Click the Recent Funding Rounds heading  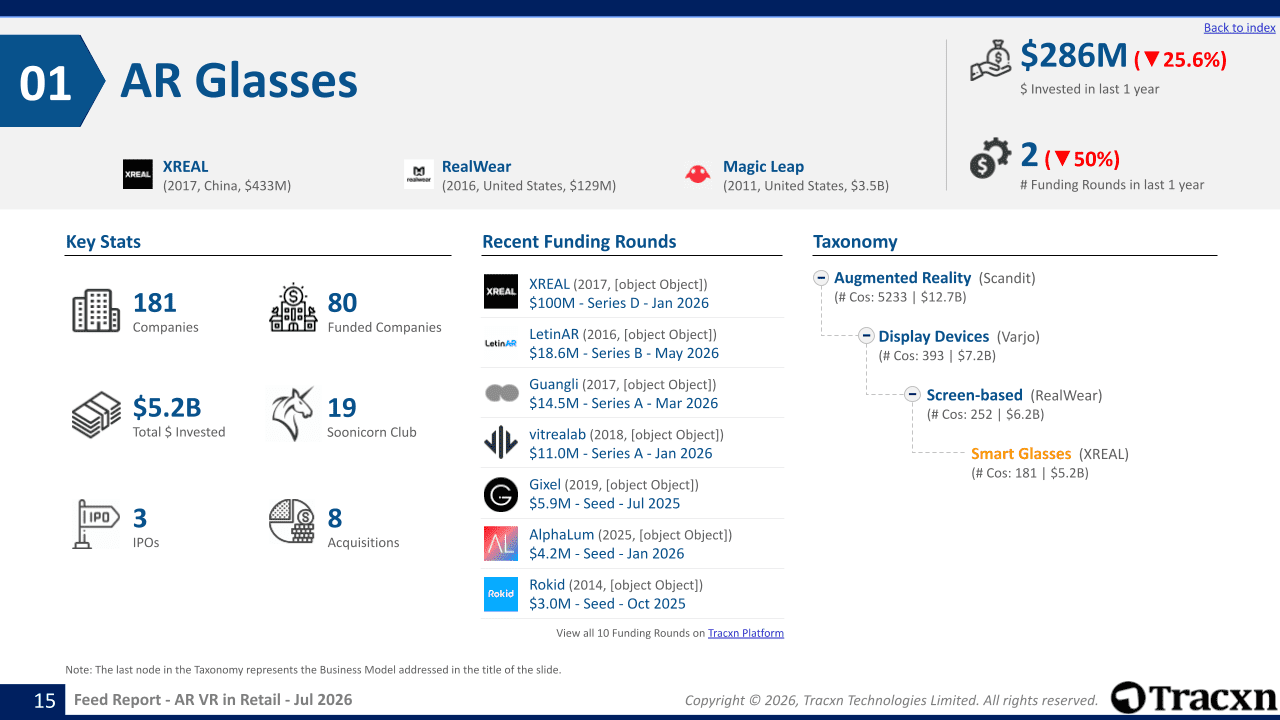point(579,242)
